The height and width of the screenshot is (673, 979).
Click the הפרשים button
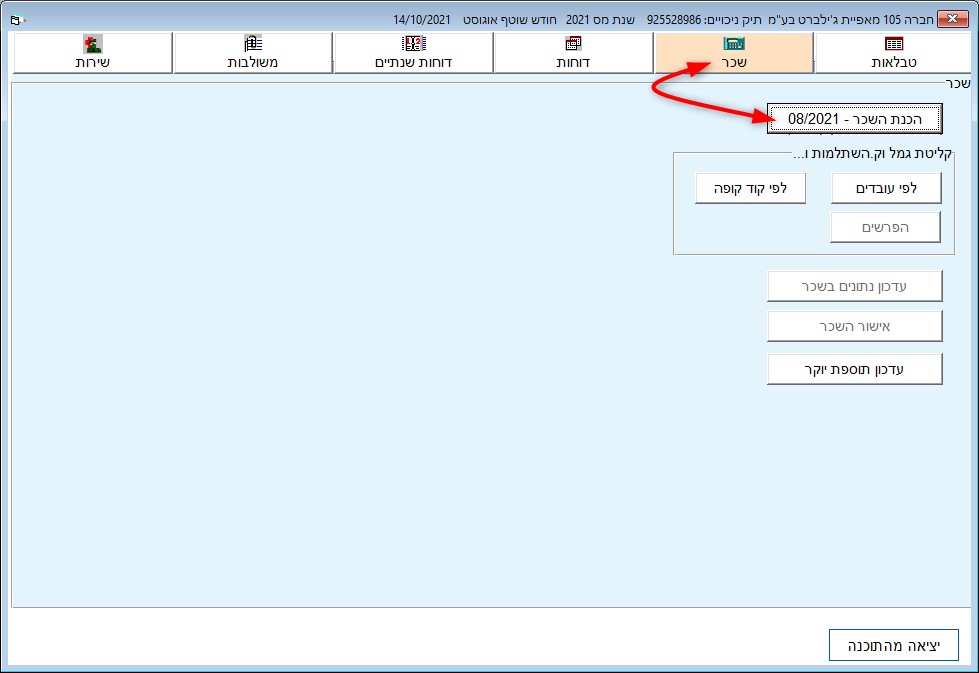[x=885, y=227]
